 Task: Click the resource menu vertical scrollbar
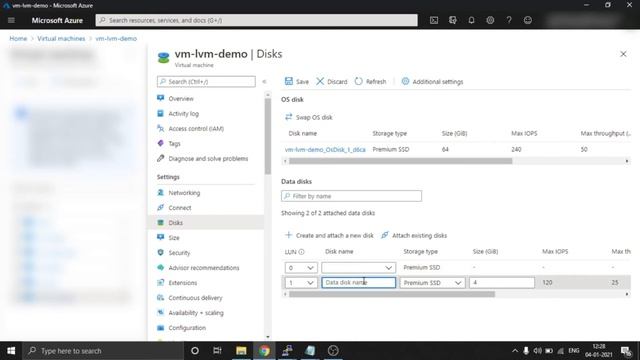click(268, 136)
